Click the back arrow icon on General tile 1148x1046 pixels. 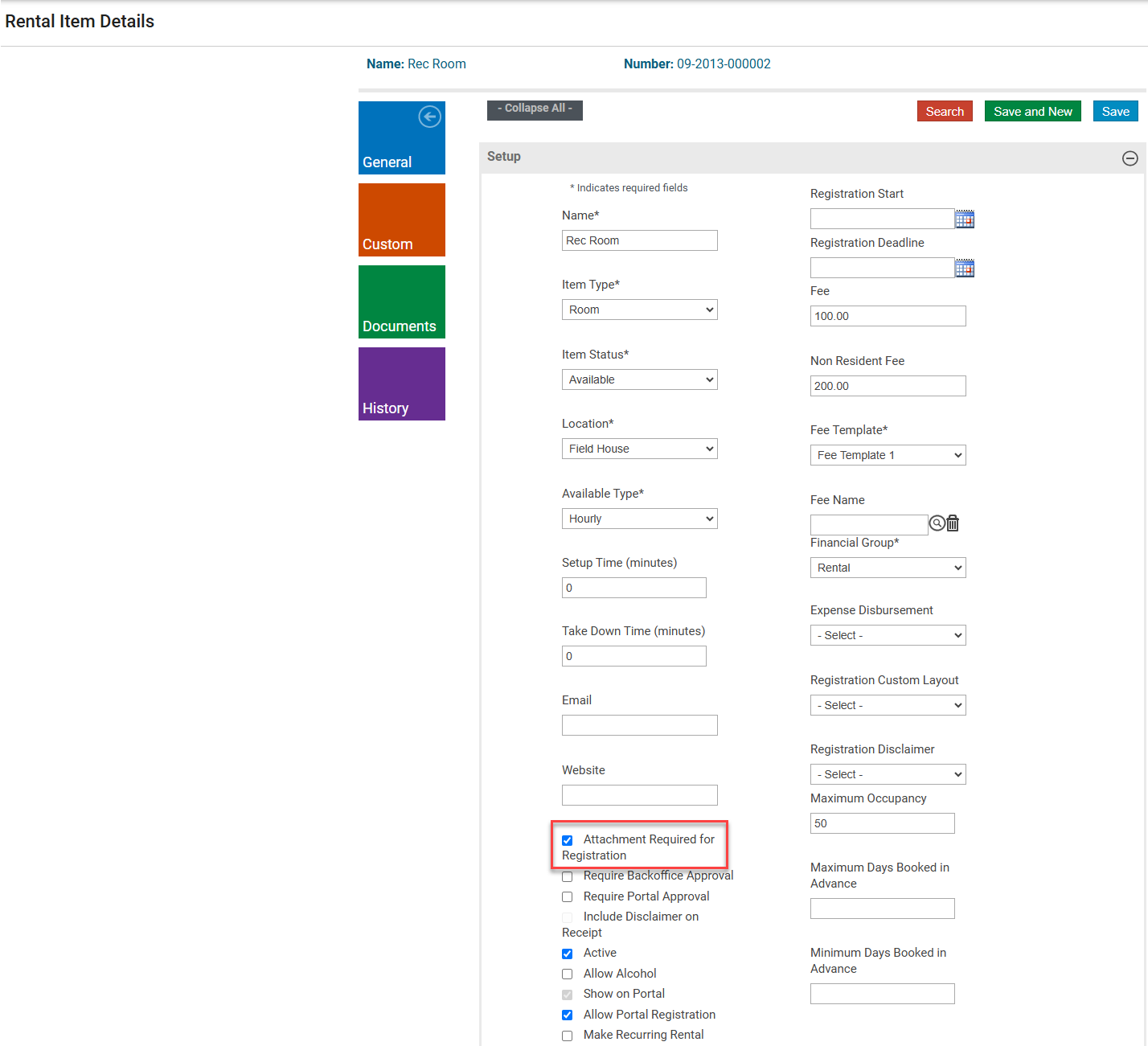[429, 117]
